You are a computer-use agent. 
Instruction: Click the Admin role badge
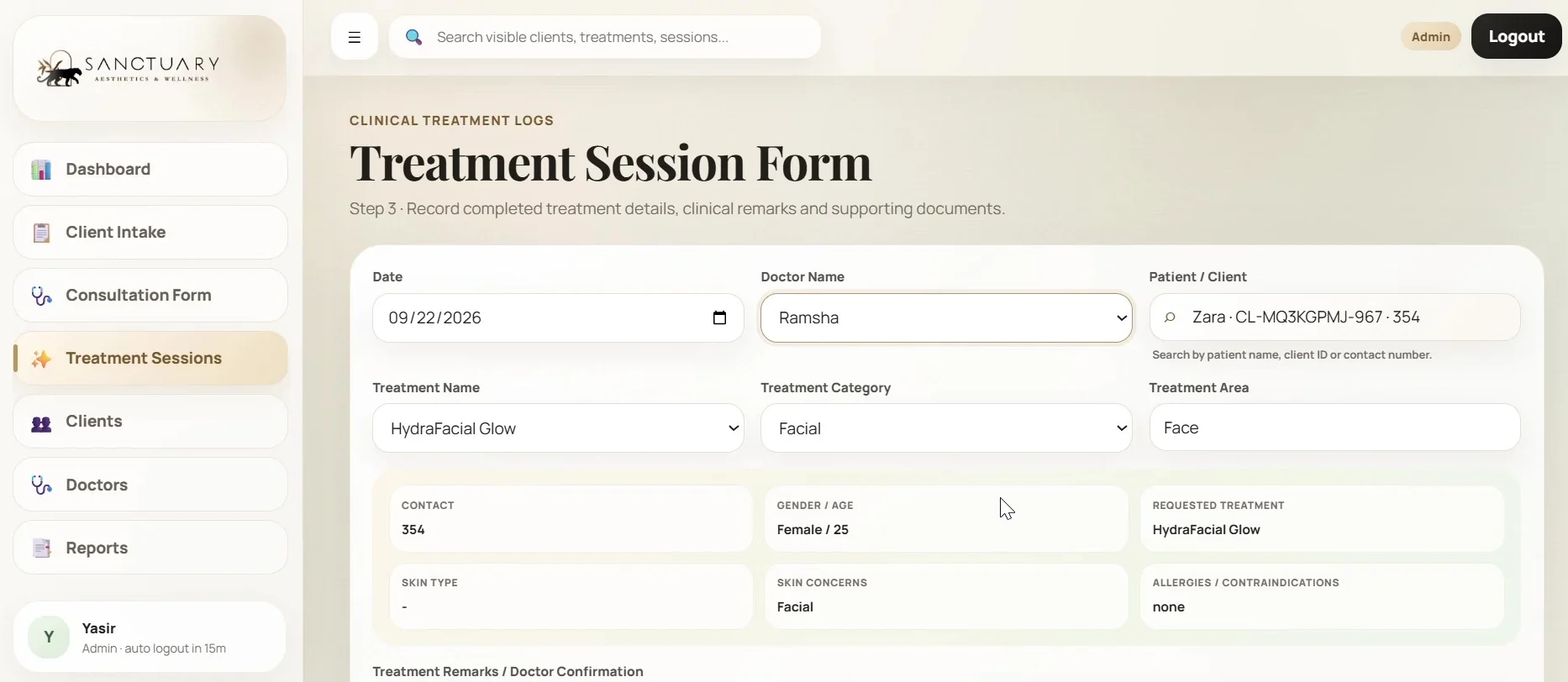click(x=1430, y=37)
